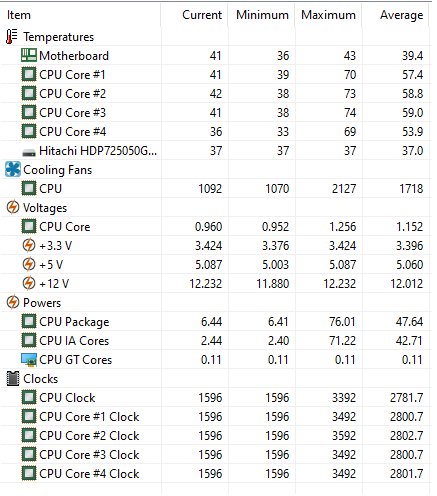Select the +3.3 V voltage row

[215, 245]
